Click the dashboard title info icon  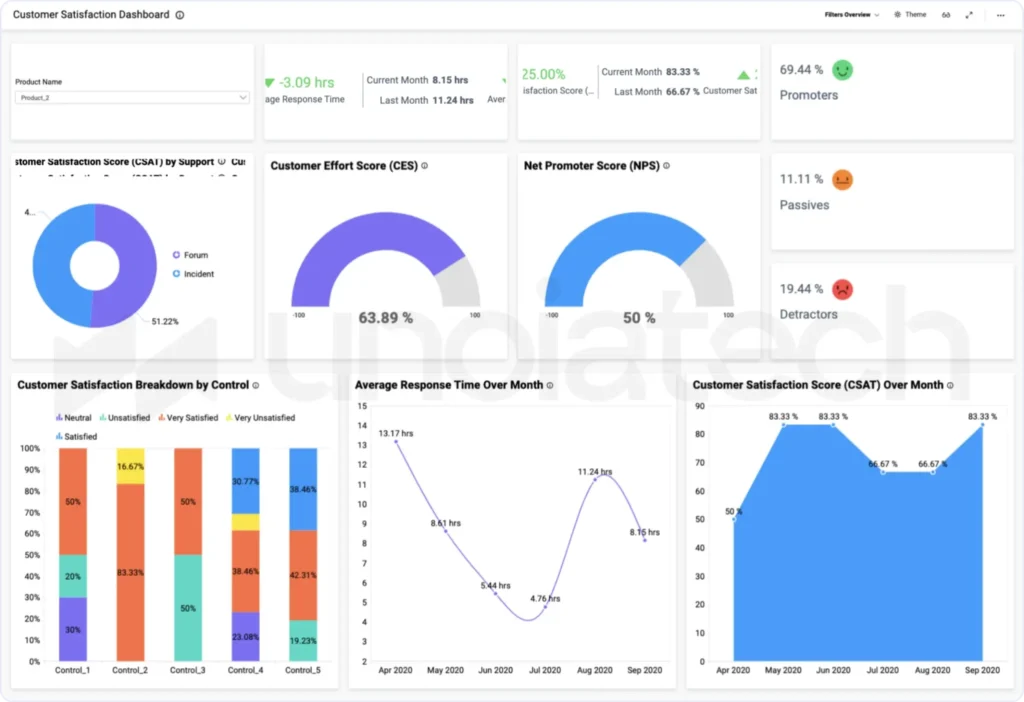point(180,15)
